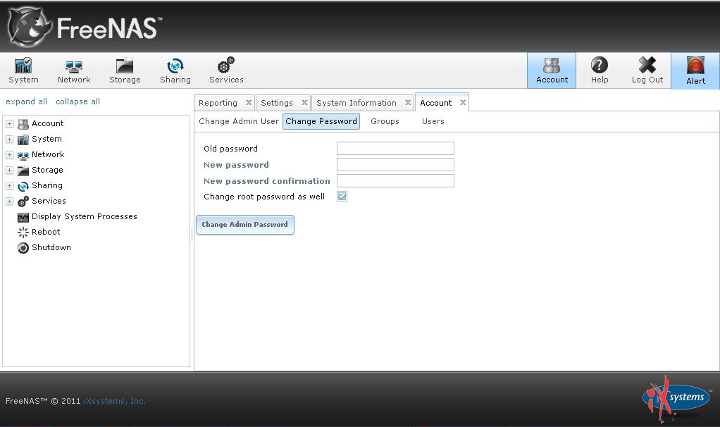
Task: Open the Network toolbar icon
Action: click(74, 71)
